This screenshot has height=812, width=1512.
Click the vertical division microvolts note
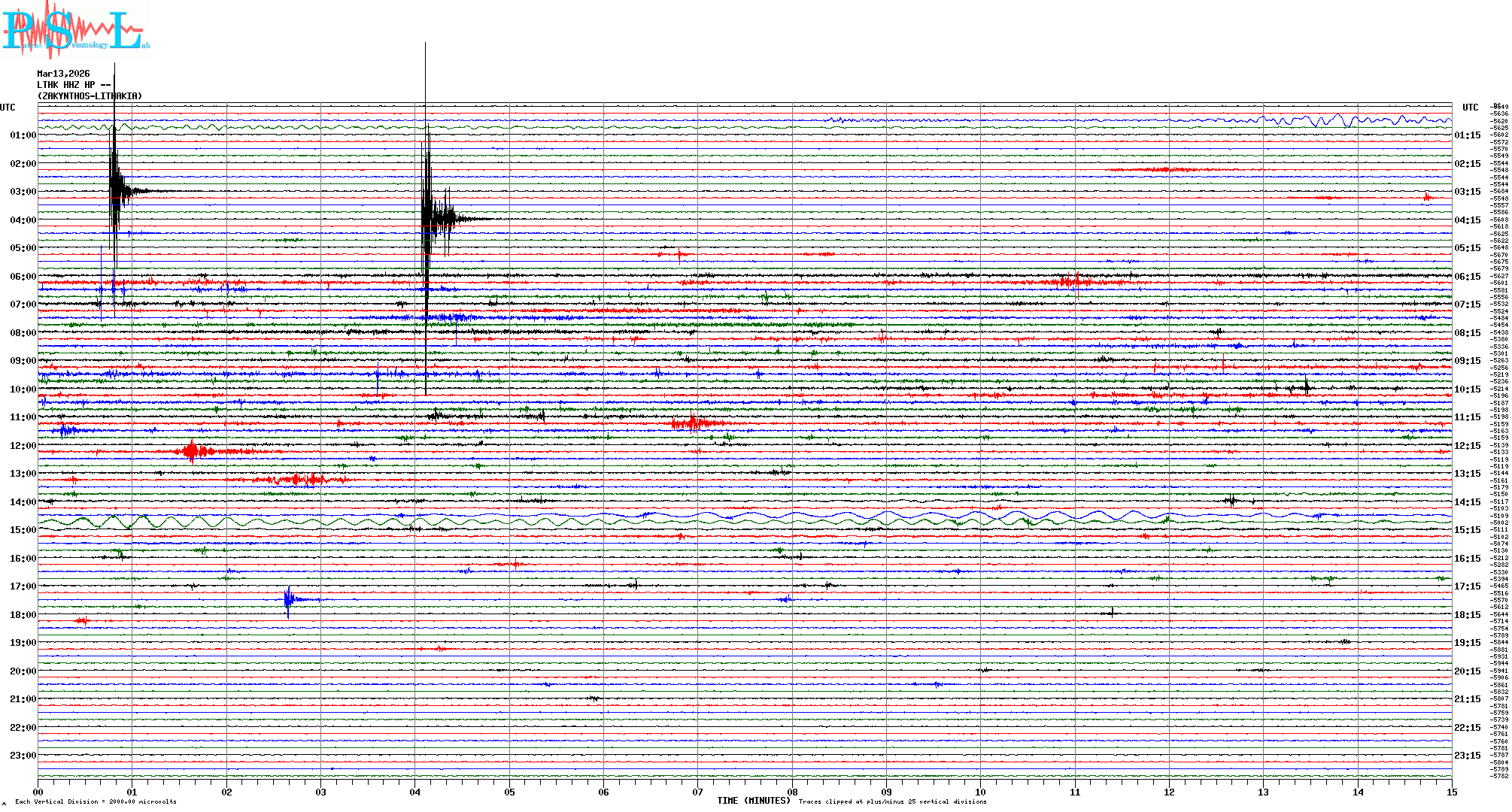(96, 801)
